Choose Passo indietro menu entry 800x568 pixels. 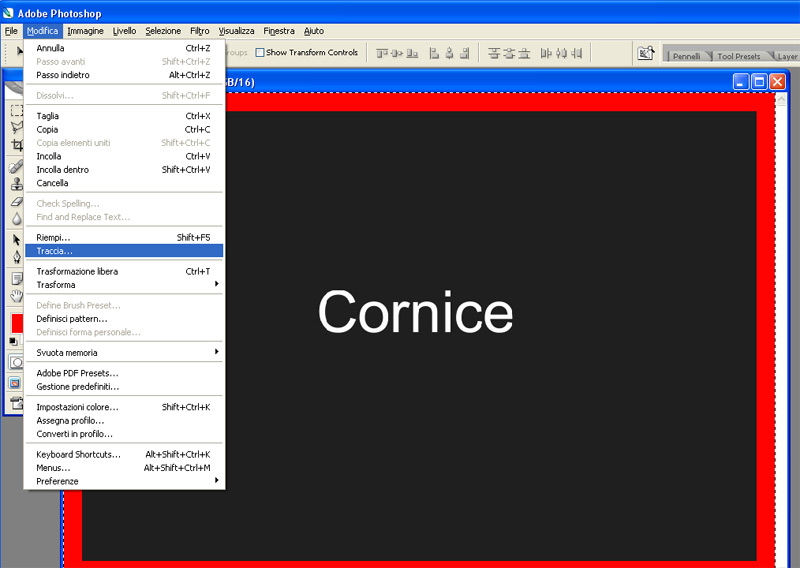(x=124, y=75)
